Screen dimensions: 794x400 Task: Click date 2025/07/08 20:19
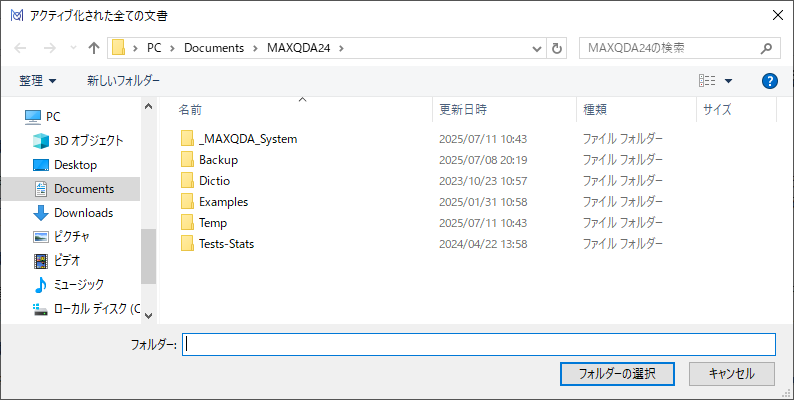[x=483, y=160]
